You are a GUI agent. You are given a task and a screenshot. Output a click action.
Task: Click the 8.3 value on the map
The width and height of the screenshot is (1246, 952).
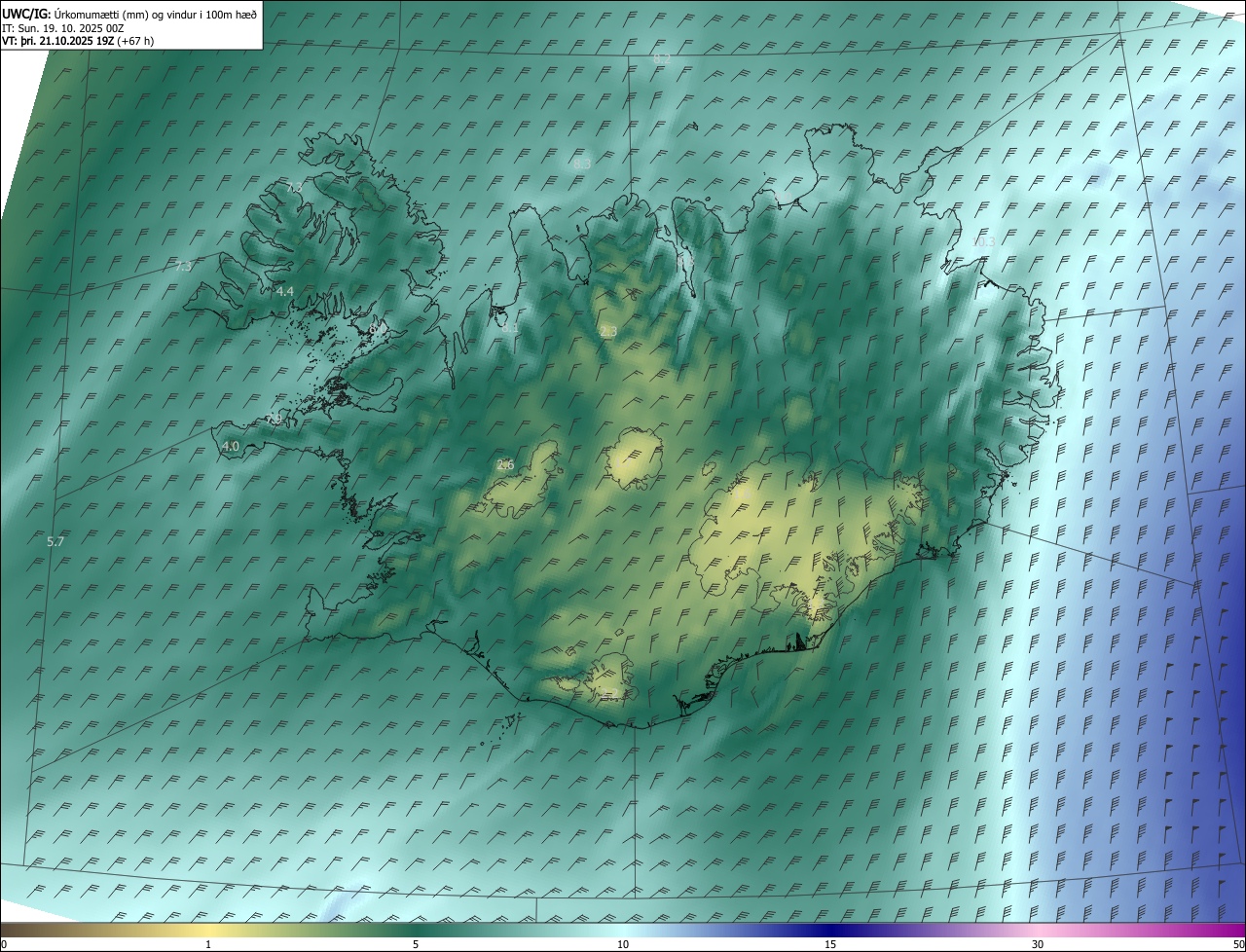582,164
